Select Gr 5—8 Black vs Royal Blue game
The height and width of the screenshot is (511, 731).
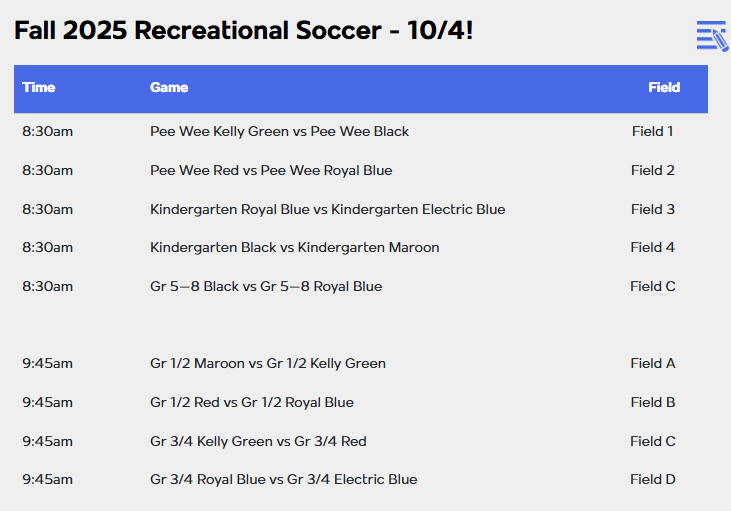tap(266, 286)
